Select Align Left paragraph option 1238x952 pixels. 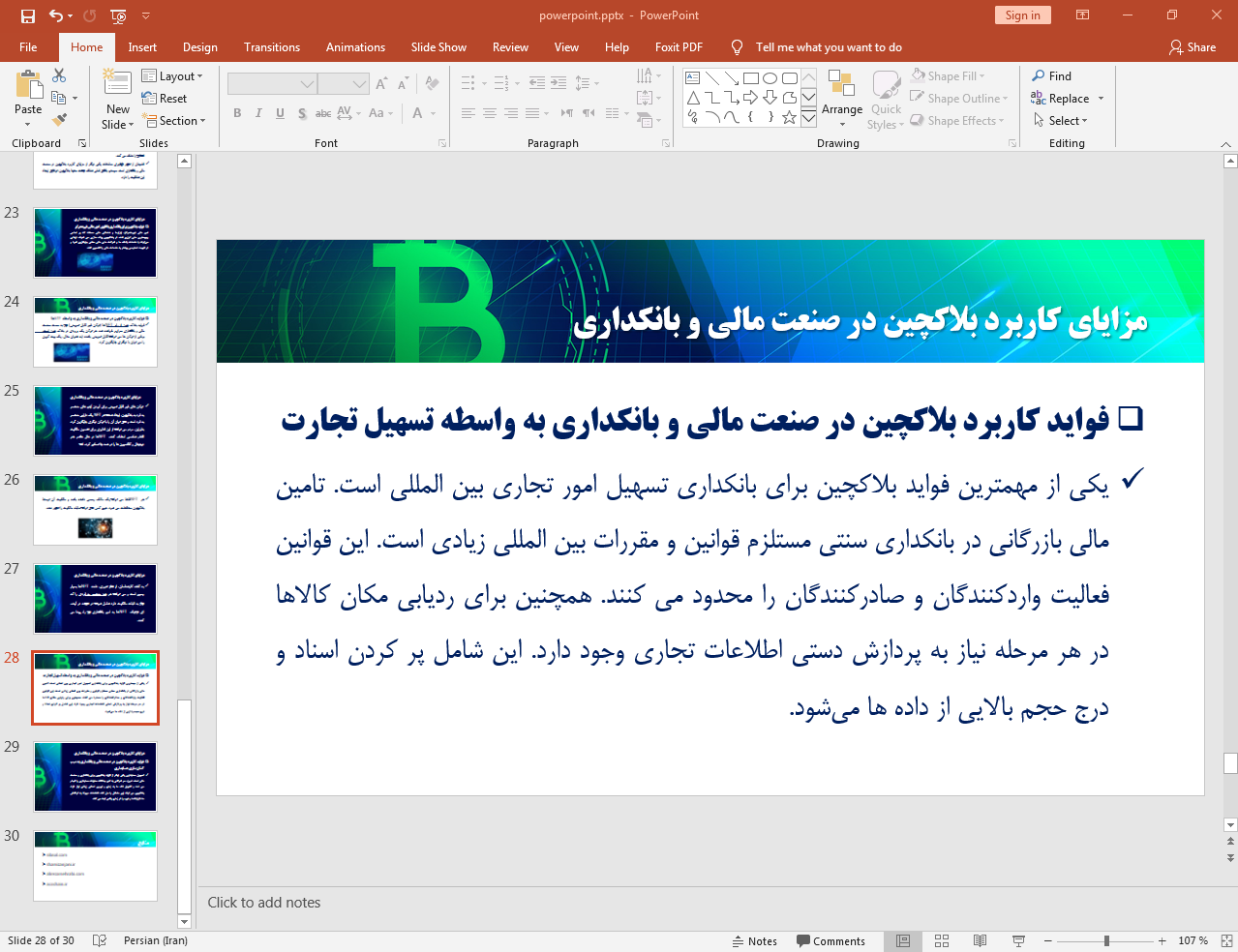pyautogui.click(x=468, y=113)
